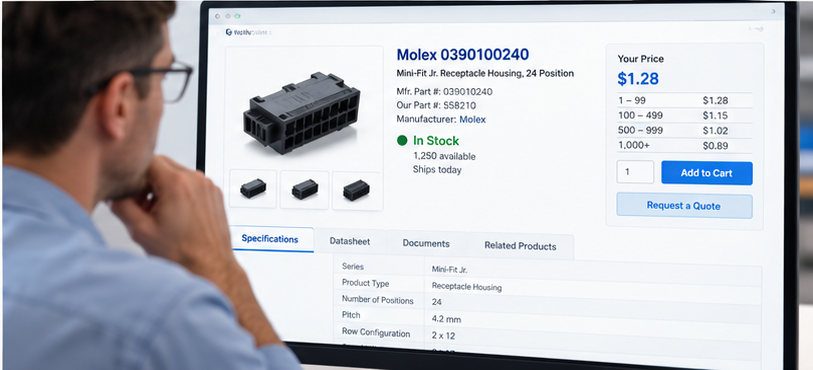
Task: Click the Row Configuration label
Action: point(376,332)
